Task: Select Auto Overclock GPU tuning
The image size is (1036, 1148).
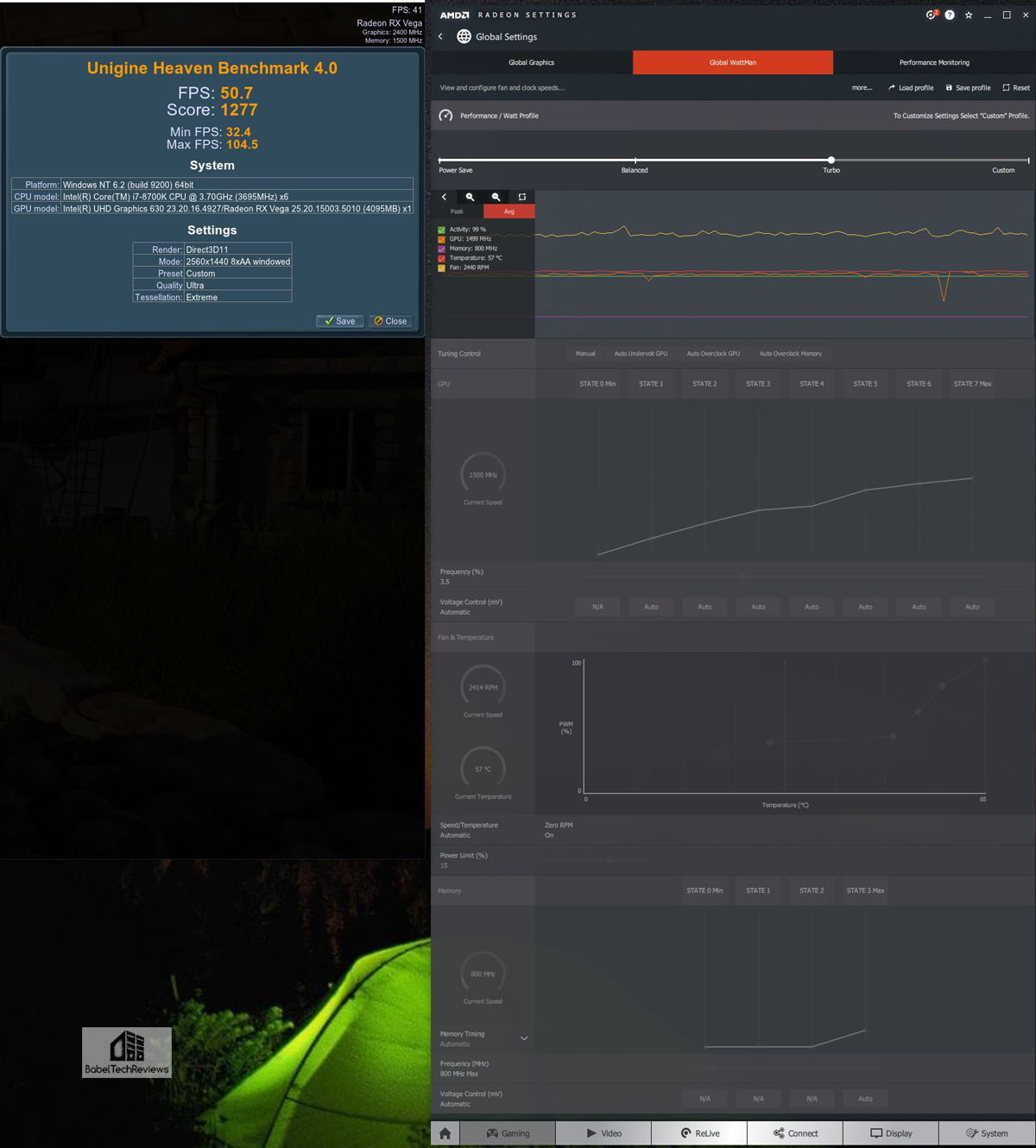Action: coord(713,354)
